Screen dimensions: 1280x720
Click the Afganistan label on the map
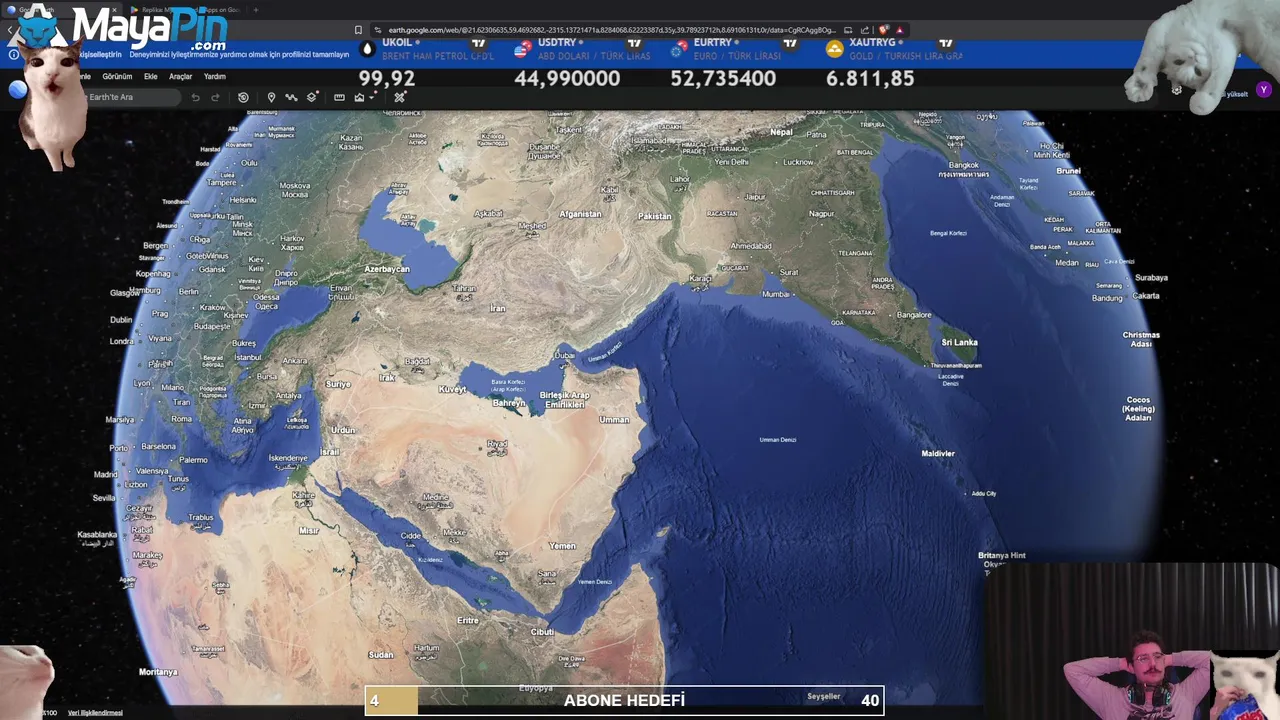580,214
